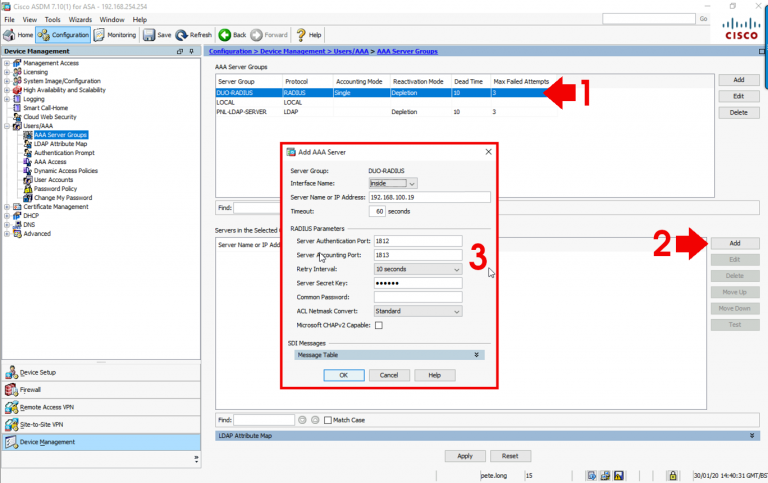Open the Window menu
Viewport: 768px width, 483px height.
(112, 20)
